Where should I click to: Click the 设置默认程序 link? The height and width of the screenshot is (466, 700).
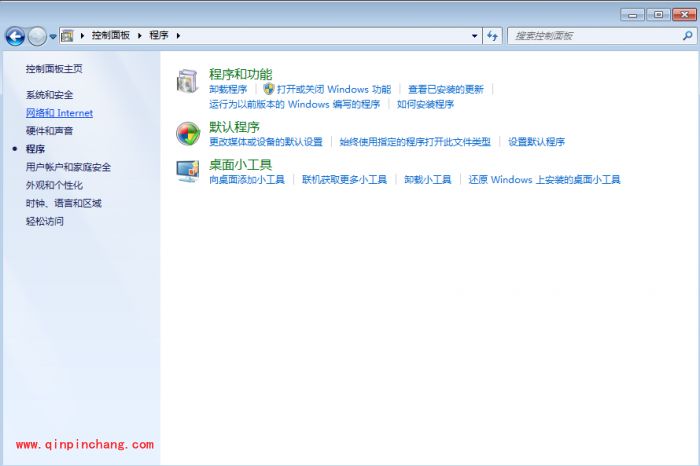pos(536,142)
